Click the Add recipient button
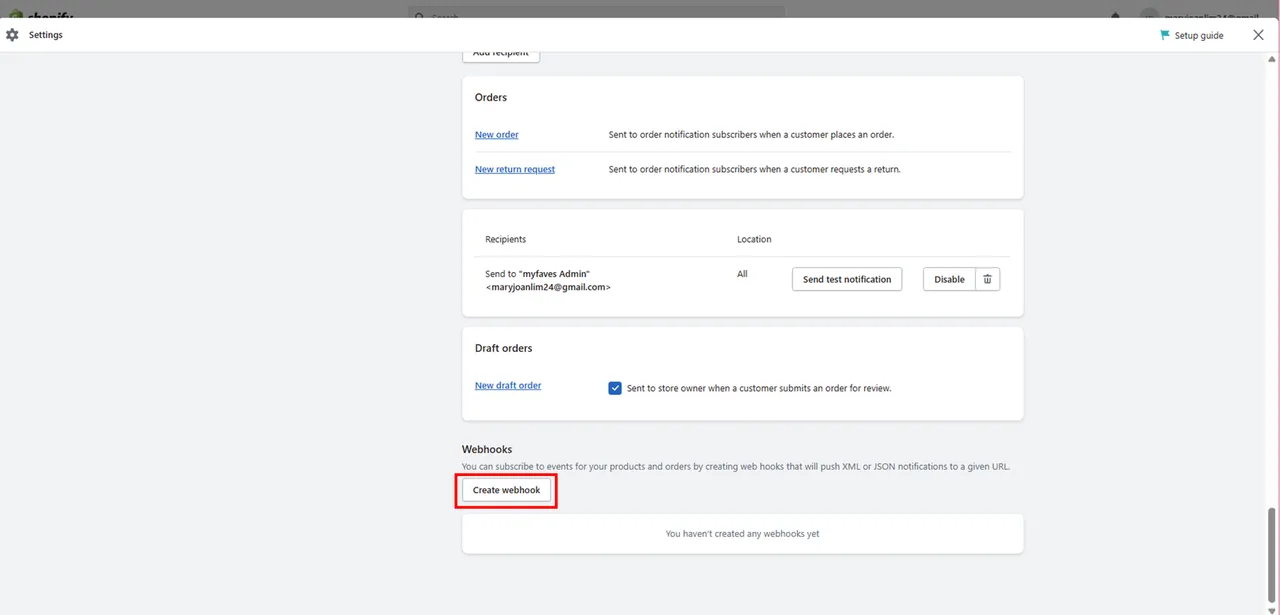This screenshot has height=615, width=1280. (501, 54)
